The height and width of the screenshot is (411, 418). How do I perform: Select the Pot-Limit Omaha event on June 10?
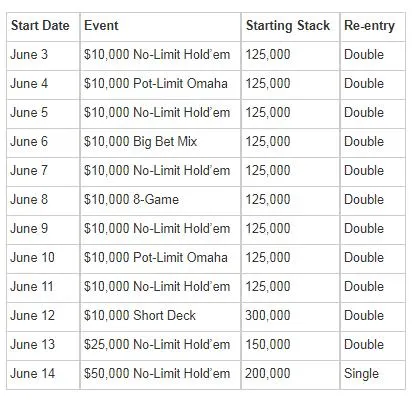point(160,259)
